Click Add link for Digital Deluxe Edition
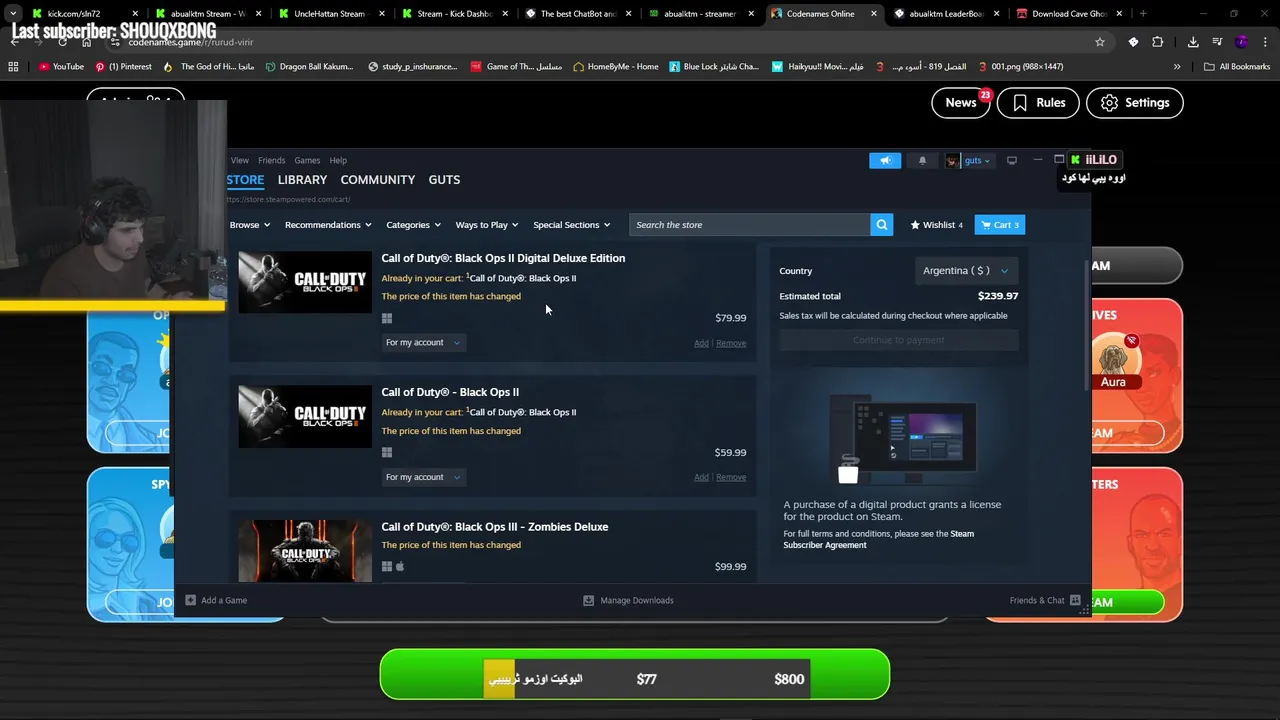This screenshot has width=1280, height=720. tap(701, 343)
